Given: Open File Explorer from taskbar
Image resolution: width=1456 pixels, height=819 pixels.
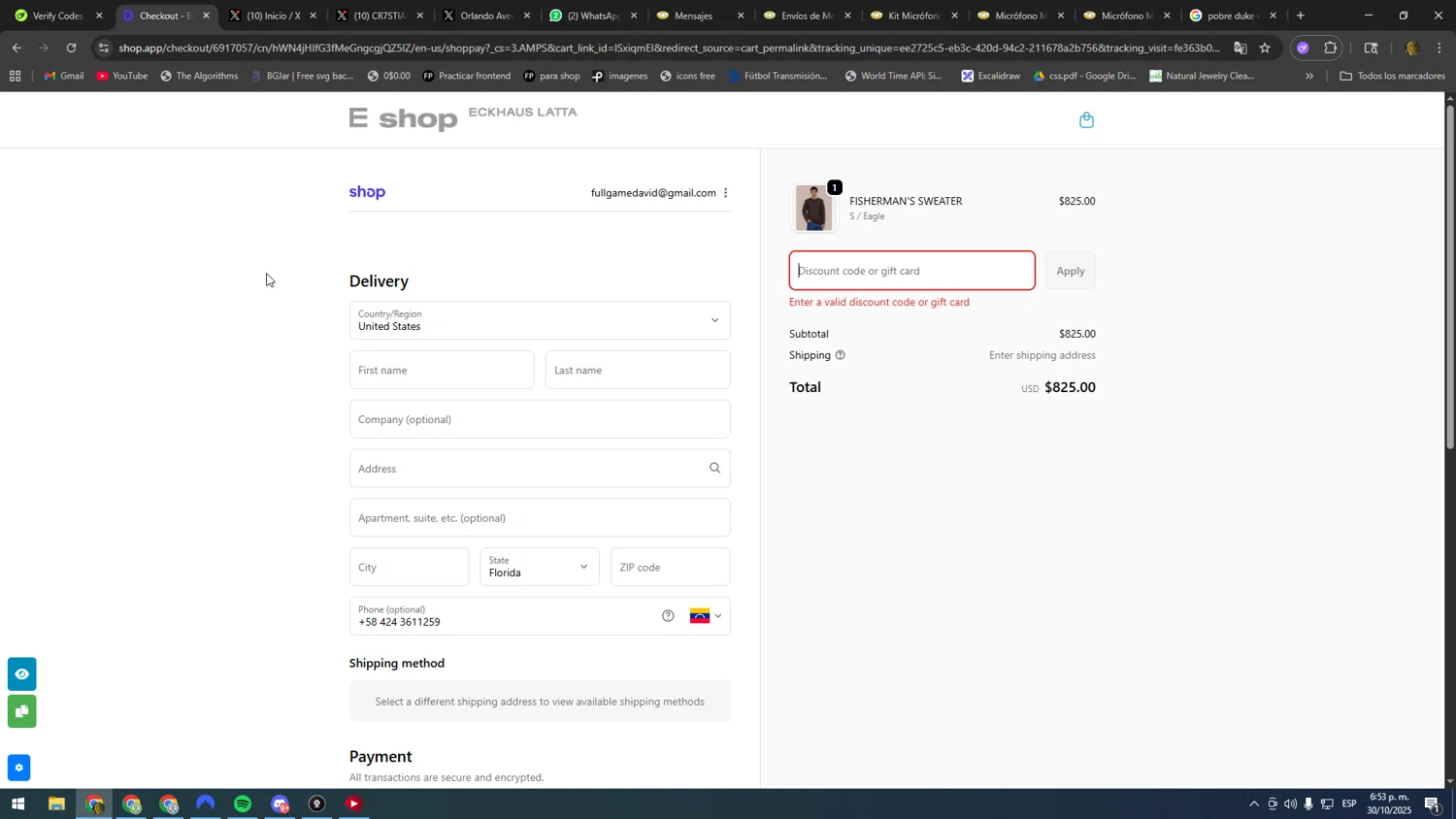Looking at the screenshot, I should pos(56,803).
